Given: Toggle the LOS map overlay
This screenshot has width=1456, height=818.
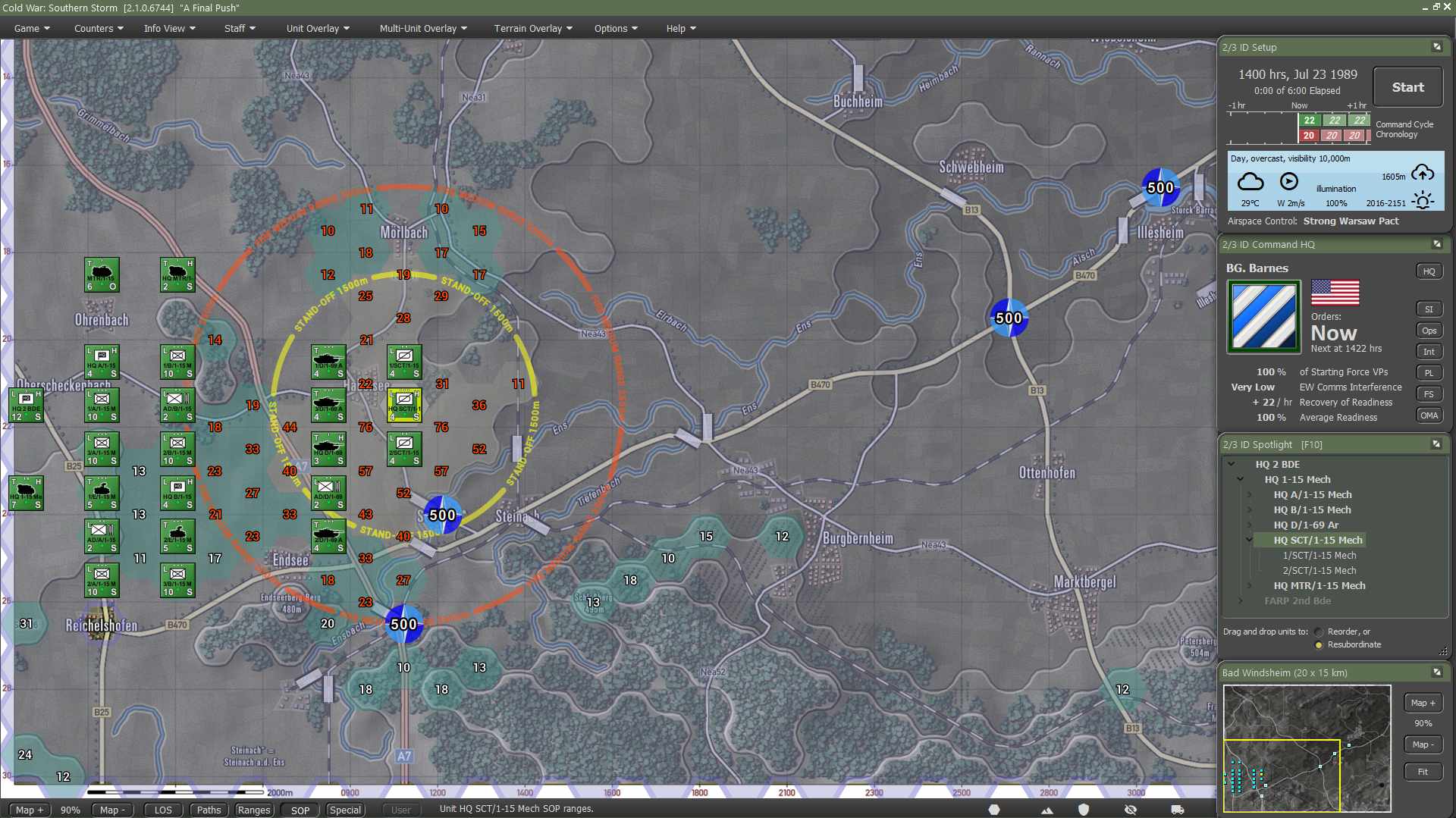Looking at the screenshot, I should click(x=163, y=810).
